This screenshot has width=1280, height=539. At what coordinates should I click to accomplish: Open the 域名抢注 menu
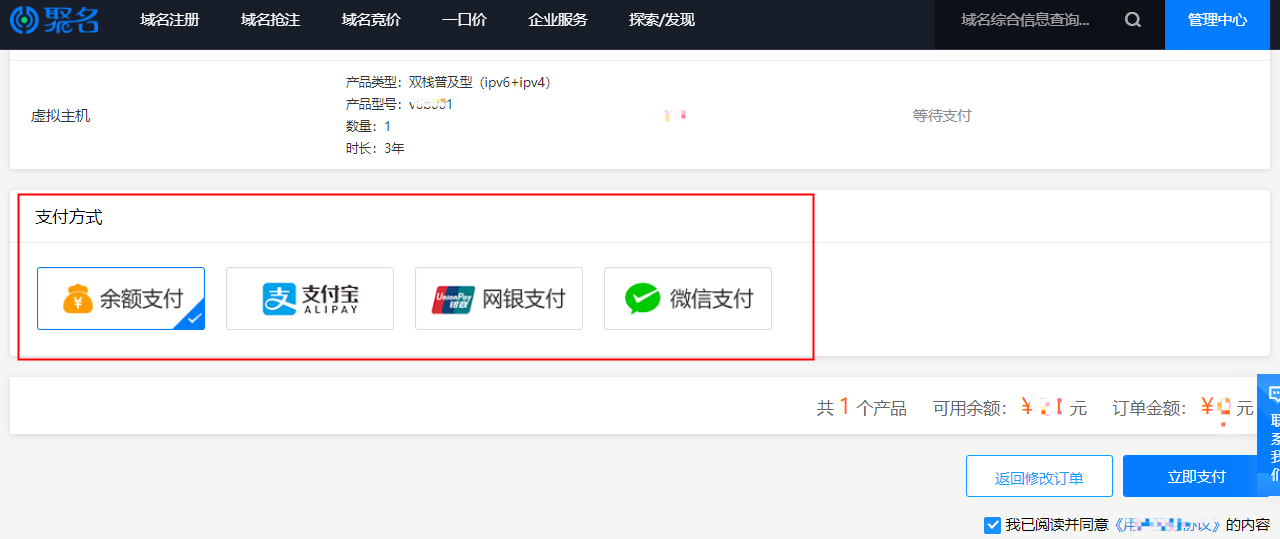[x=271, y=20]
